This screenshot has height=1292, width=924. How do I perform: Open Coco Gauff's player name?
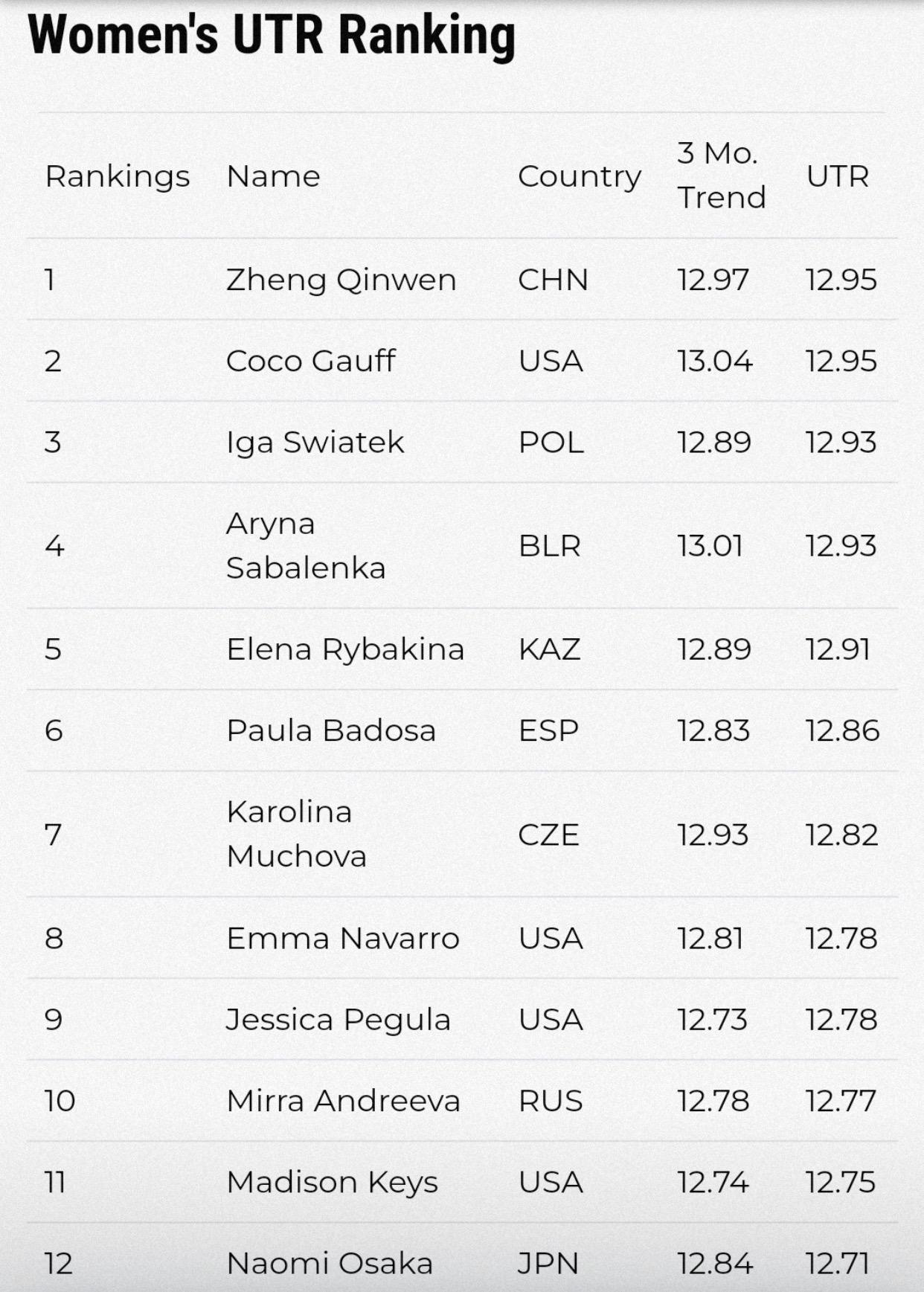pyautogui.click(x=311, y=361)
